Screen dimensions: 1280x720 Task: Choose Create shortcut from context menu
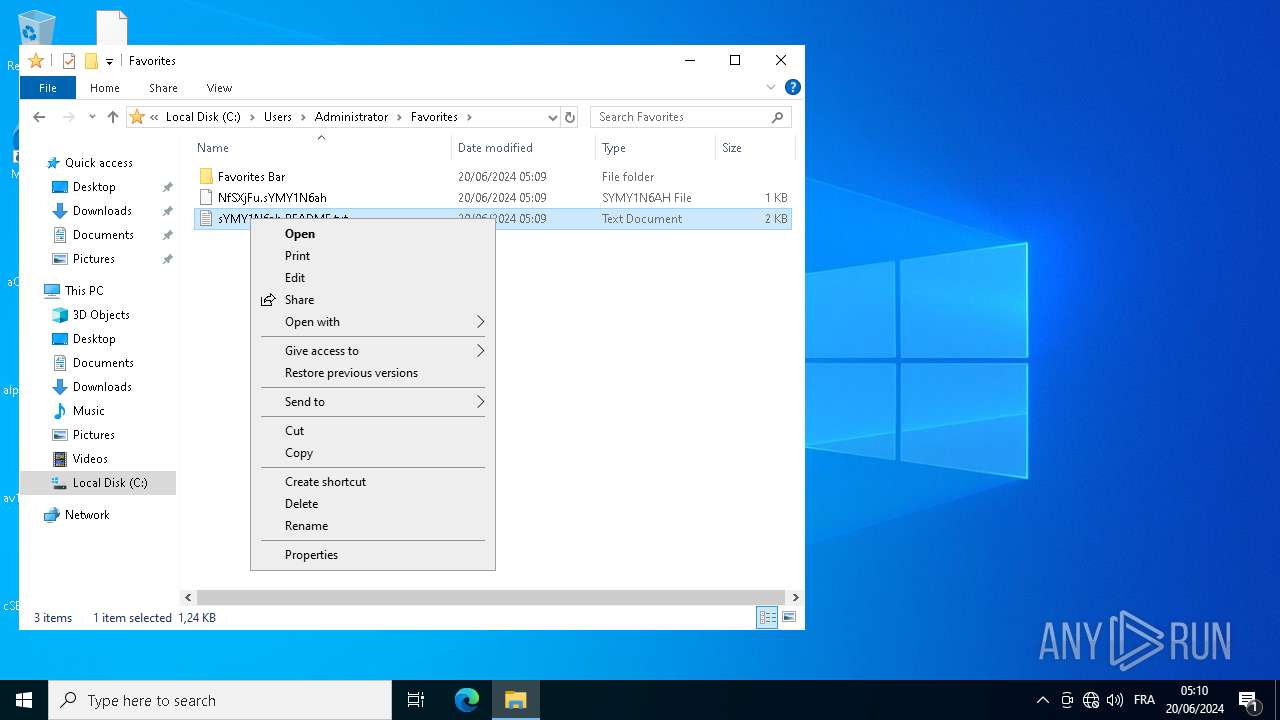pyautogui.click(x=372, y=482)
